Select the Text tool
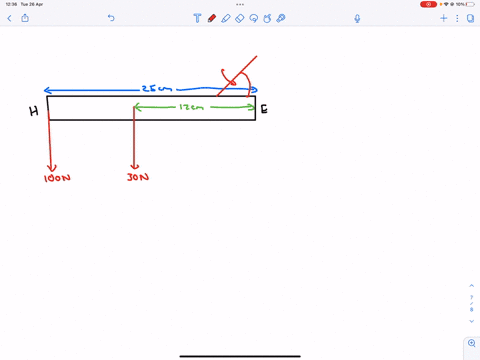The width and height of the screenshot is (480, 360). [x=197, y=18]
